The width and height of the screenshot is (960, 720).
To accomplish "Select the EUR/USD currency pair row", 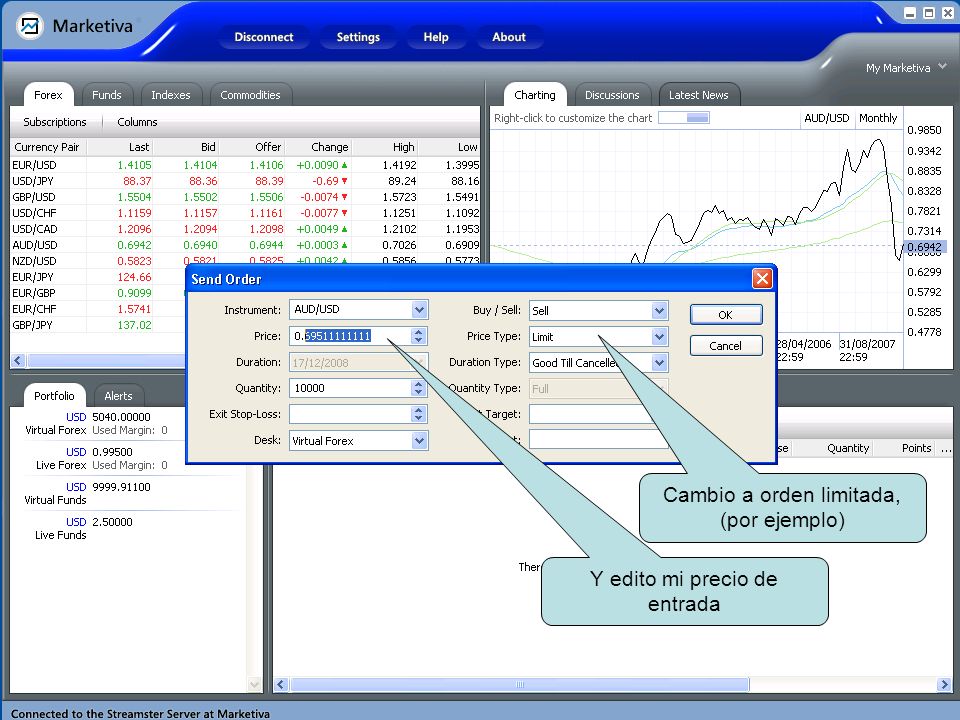I will (x=245, y=165).
